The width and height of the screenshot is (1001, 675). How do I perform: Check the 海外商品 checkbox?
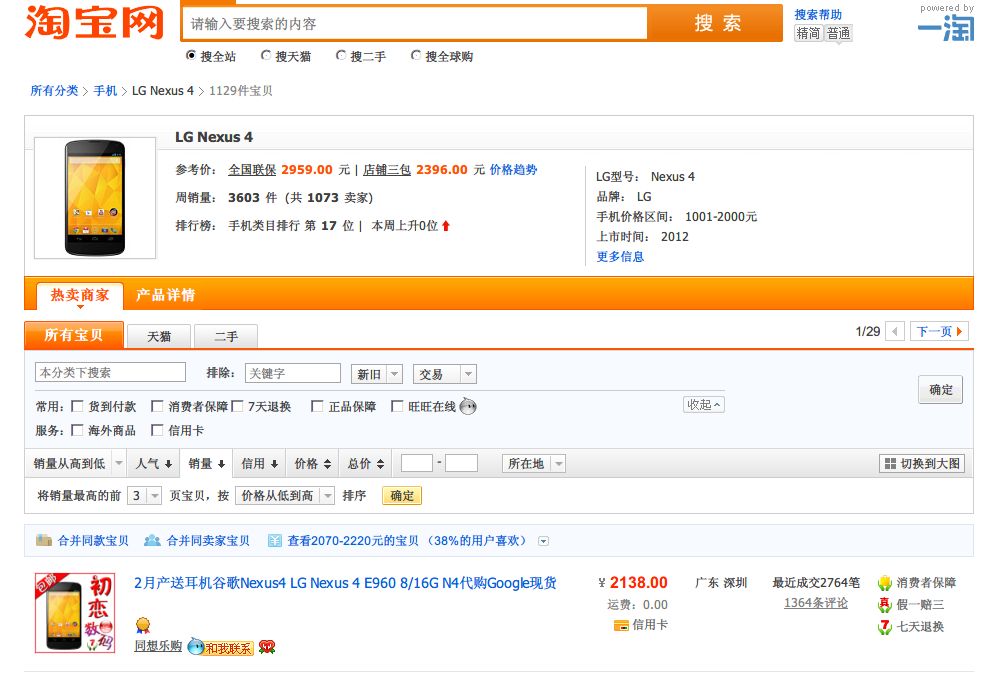(77, 430)
